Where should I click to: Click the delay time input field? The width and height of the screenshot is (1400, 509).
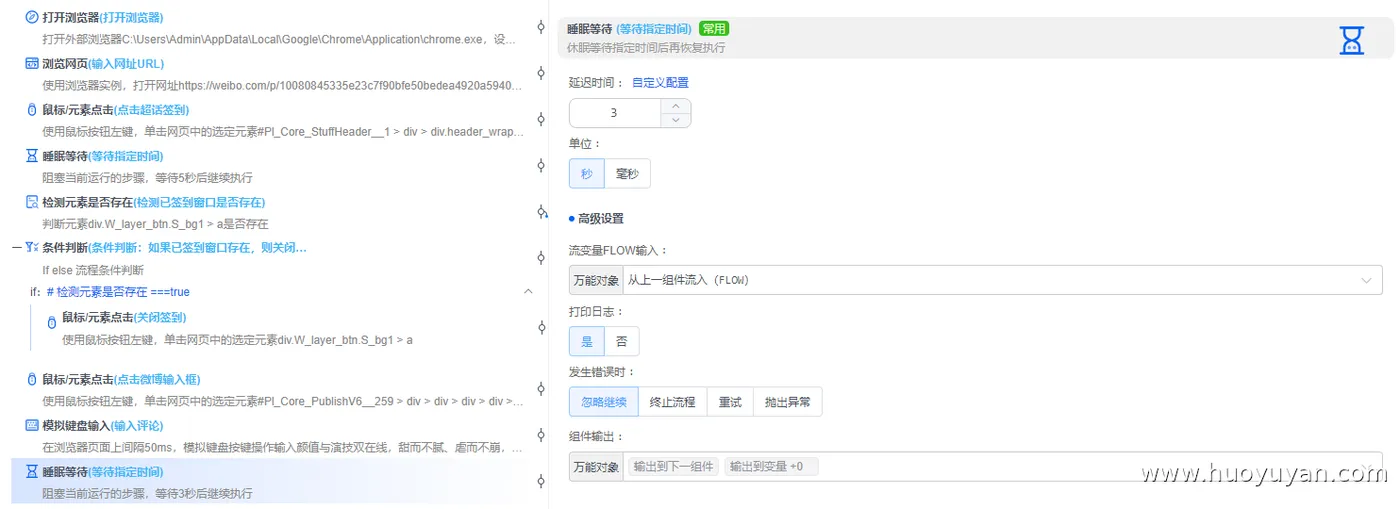pyautogui.click(x=614, y=113)
